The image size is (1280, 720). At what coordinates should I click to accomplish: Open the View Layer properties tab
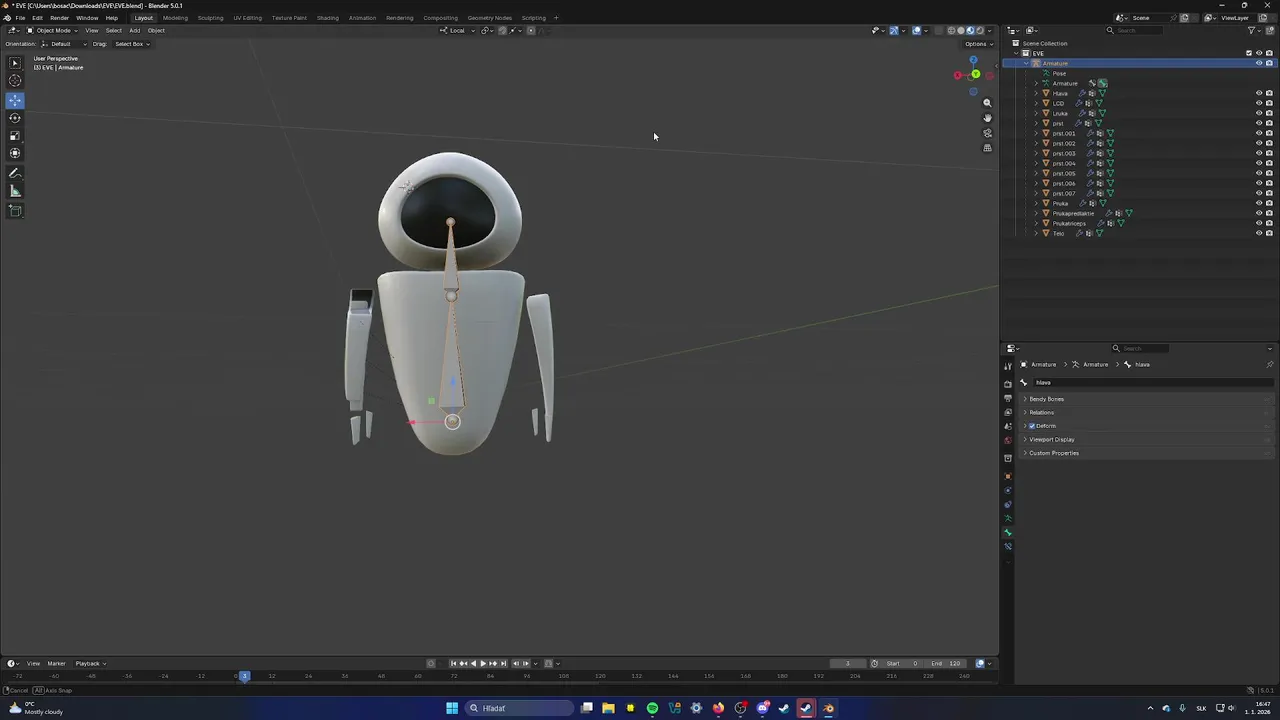[1008, 412]
